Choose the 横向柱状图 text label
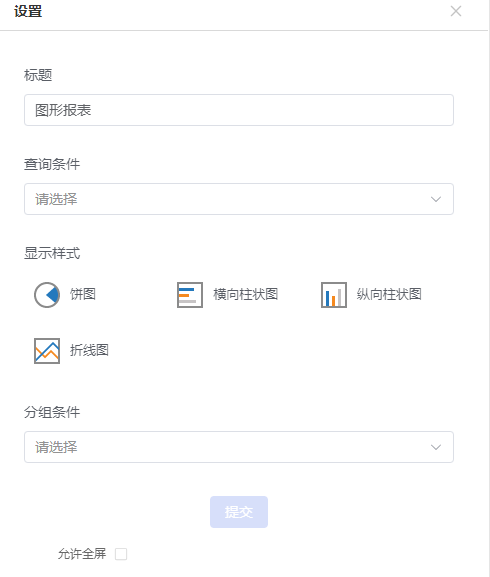 pos(246,294)
